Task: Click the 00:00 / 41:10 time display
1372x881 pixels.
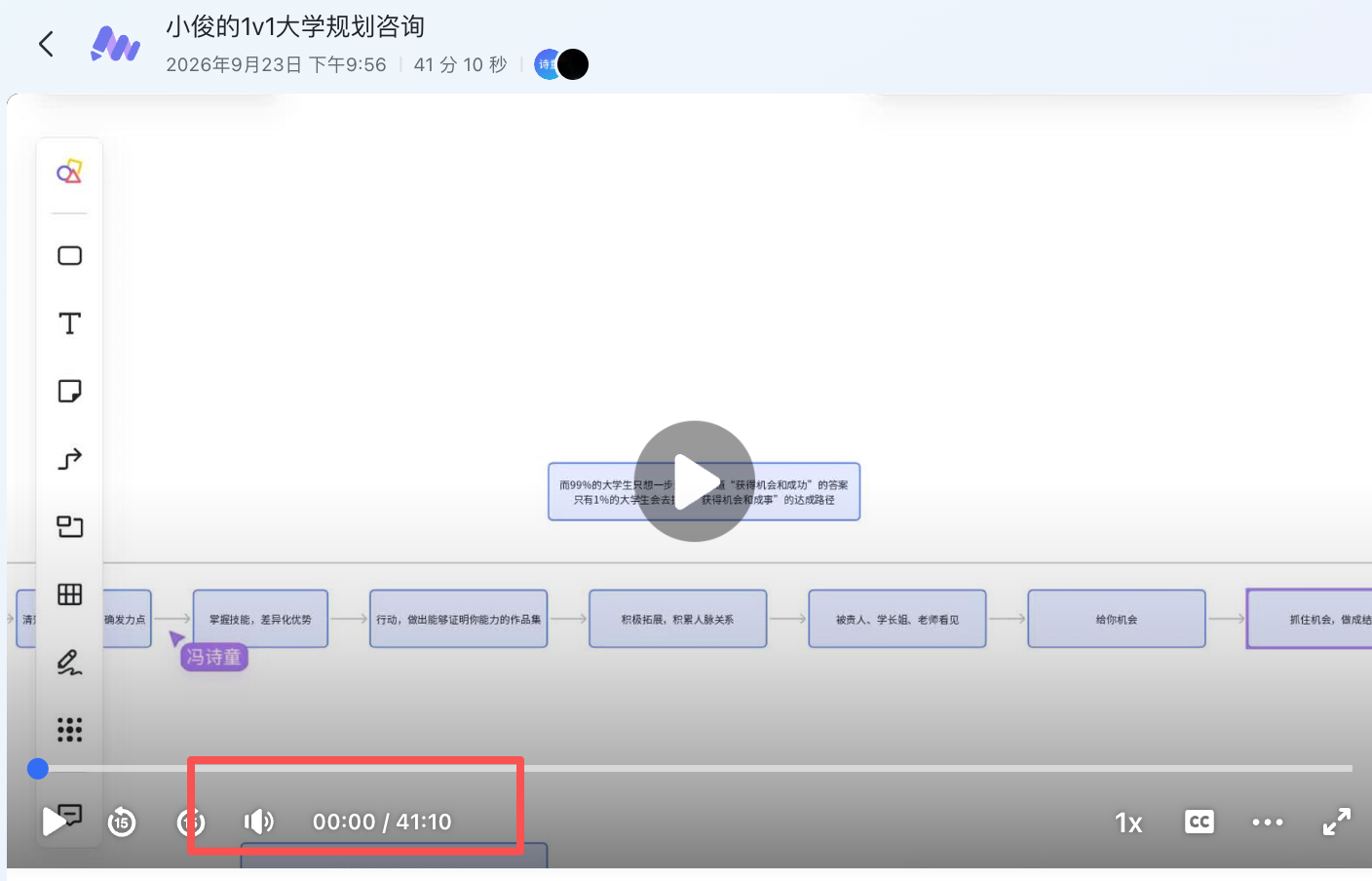Action: [x=382, y=822]
